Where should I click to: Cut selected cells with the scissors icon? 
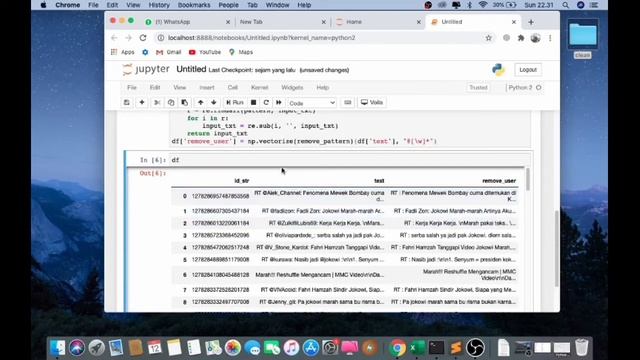tap(157, 102)
